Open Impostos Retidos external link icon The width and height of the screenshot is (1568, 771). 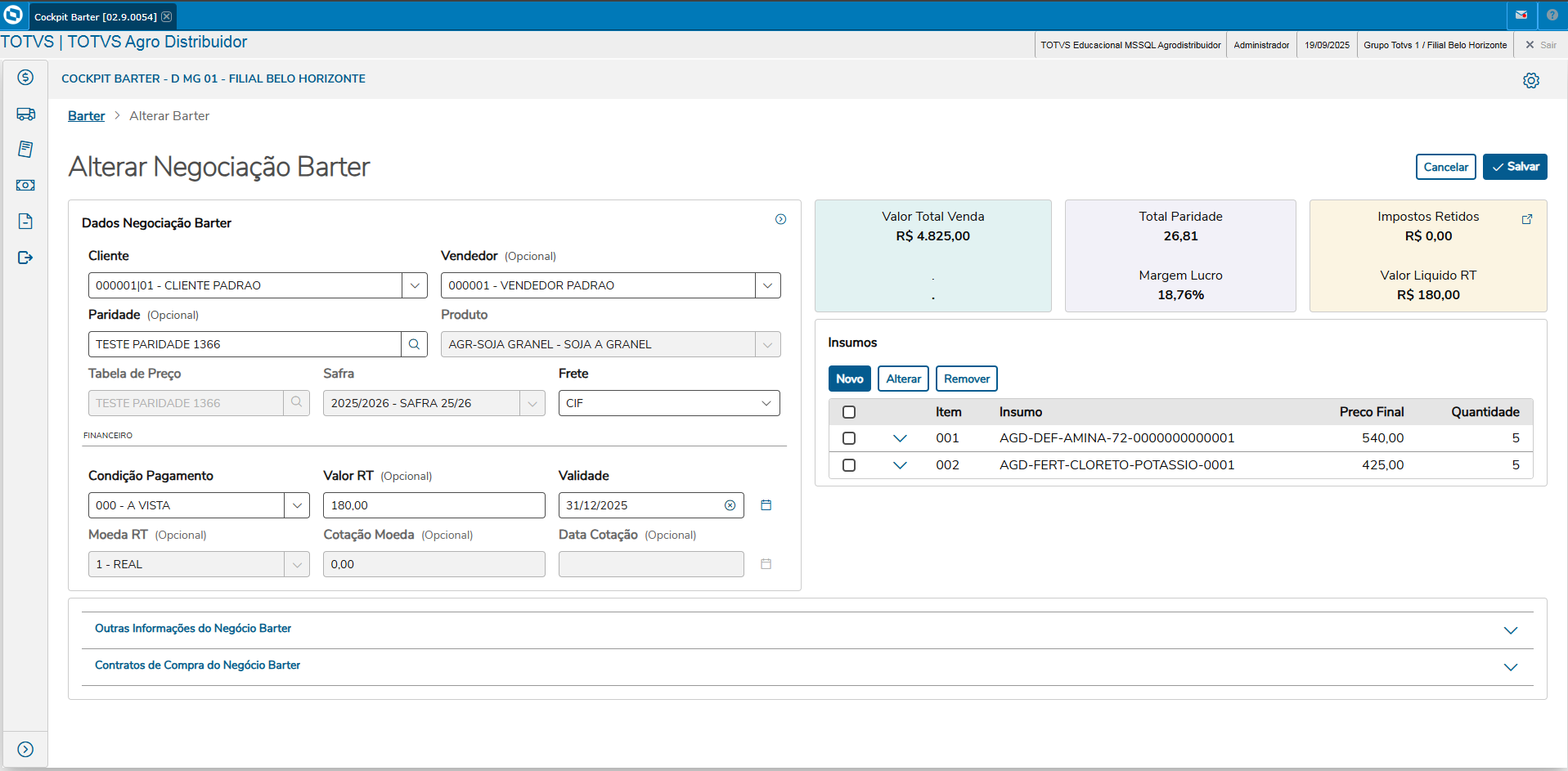click(1526, 219)
